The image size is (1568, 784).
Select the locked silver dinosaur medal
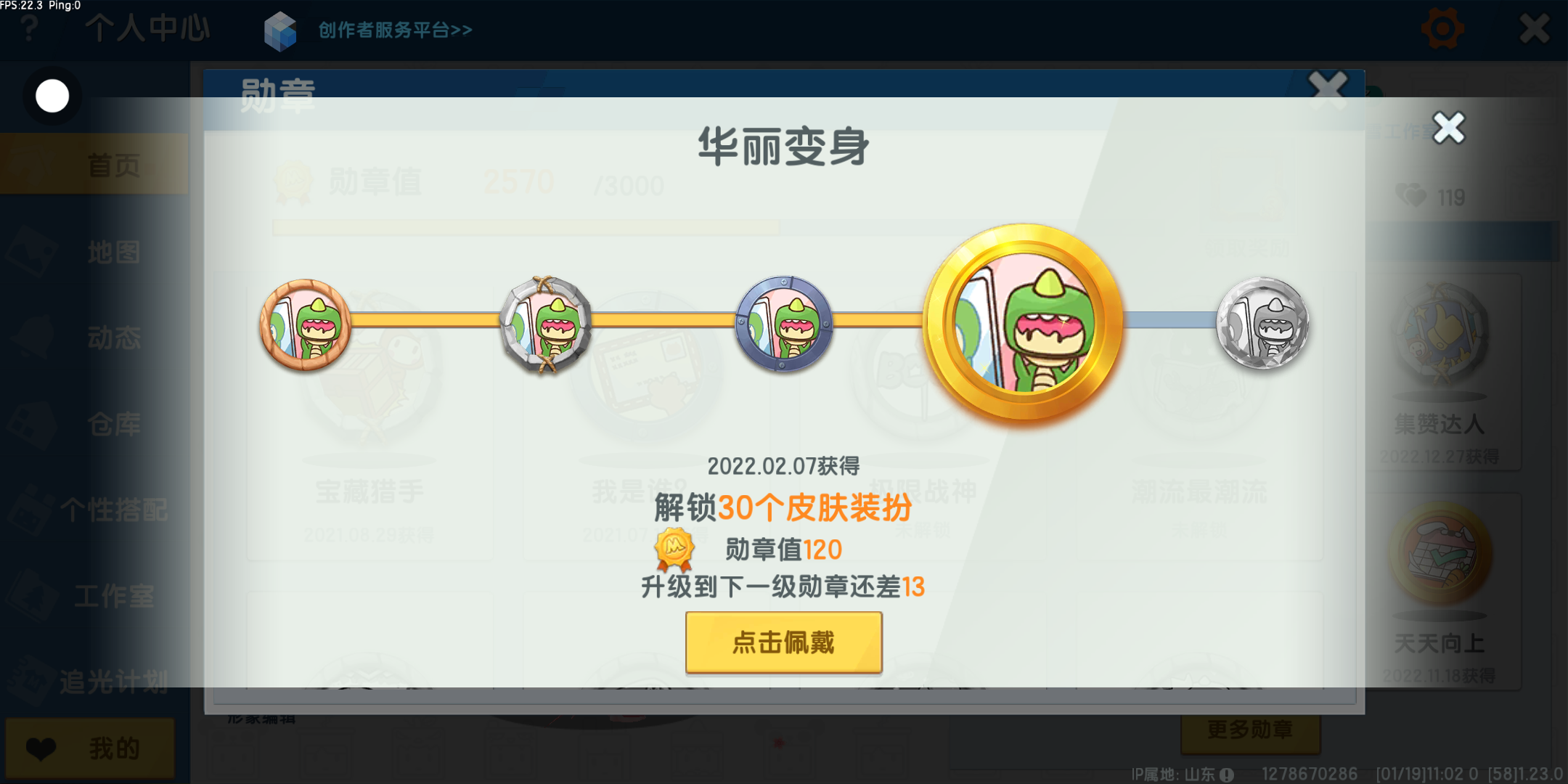pos(1263,324)
